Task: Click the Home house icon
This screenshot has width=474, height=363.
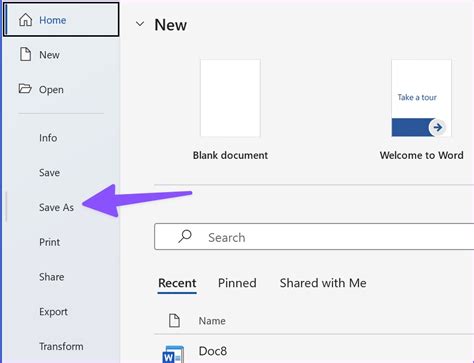Action: click(25, 20)
